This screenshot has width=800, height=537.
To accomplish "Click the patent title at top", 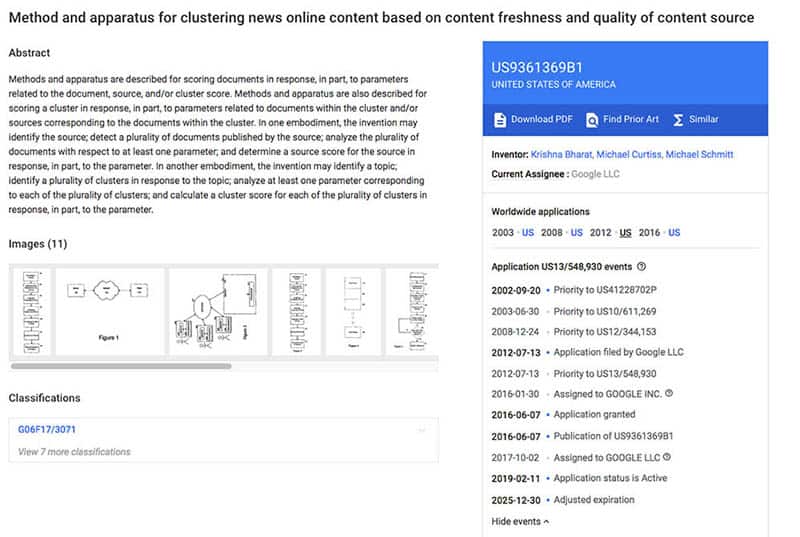I will pos(381,17).
